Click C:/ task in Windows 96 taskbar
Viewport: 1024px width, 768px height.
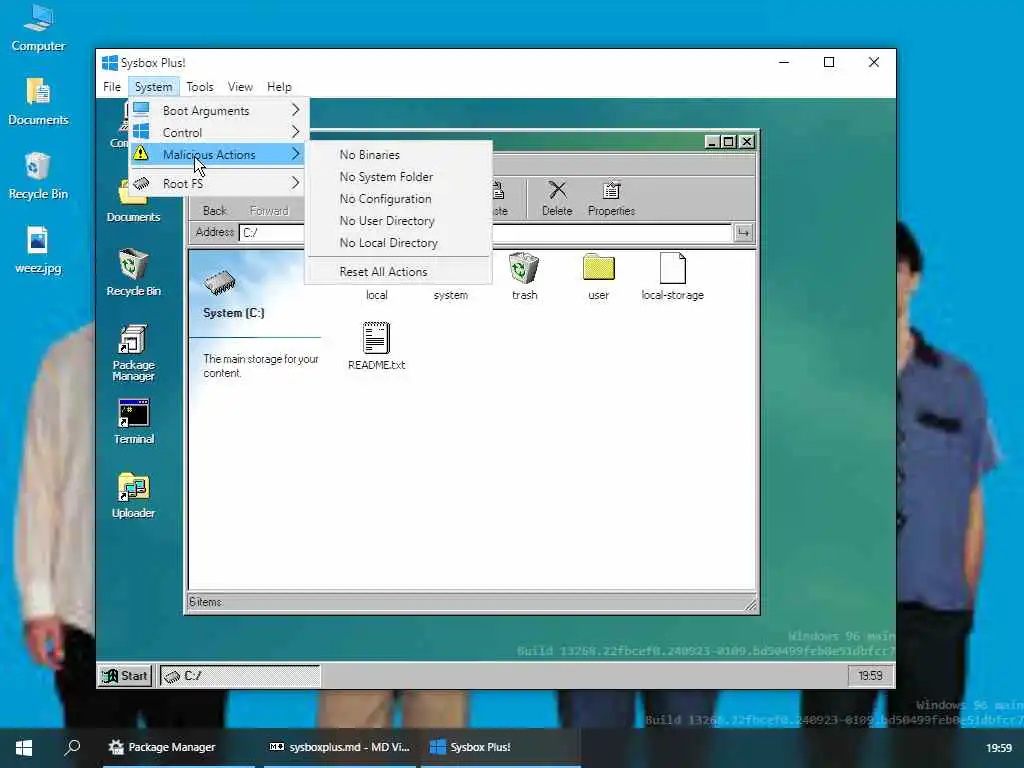pos(240,676)
